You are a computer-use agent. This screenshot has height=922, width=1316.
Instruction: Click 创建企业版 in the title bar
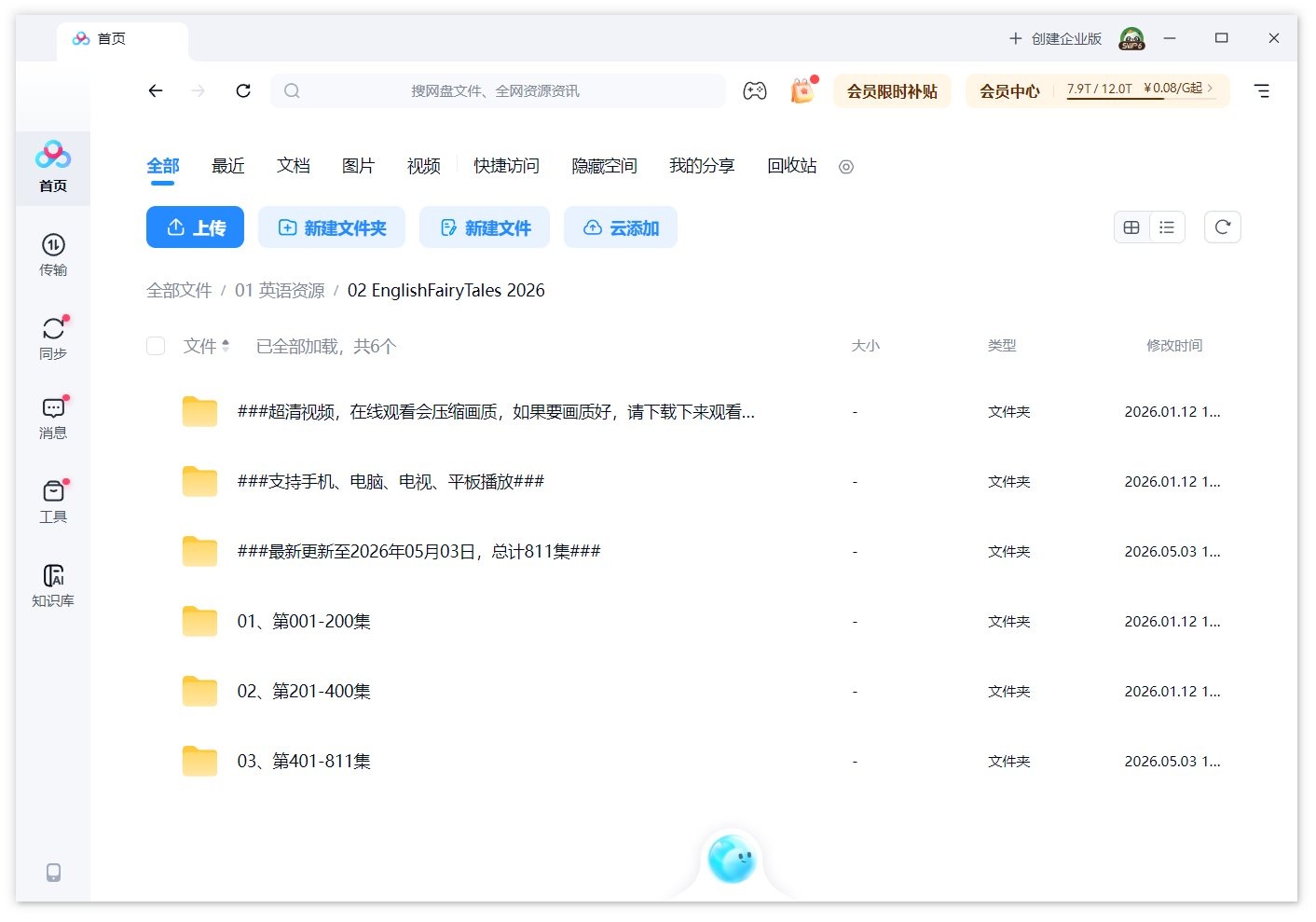(1055, 38)
